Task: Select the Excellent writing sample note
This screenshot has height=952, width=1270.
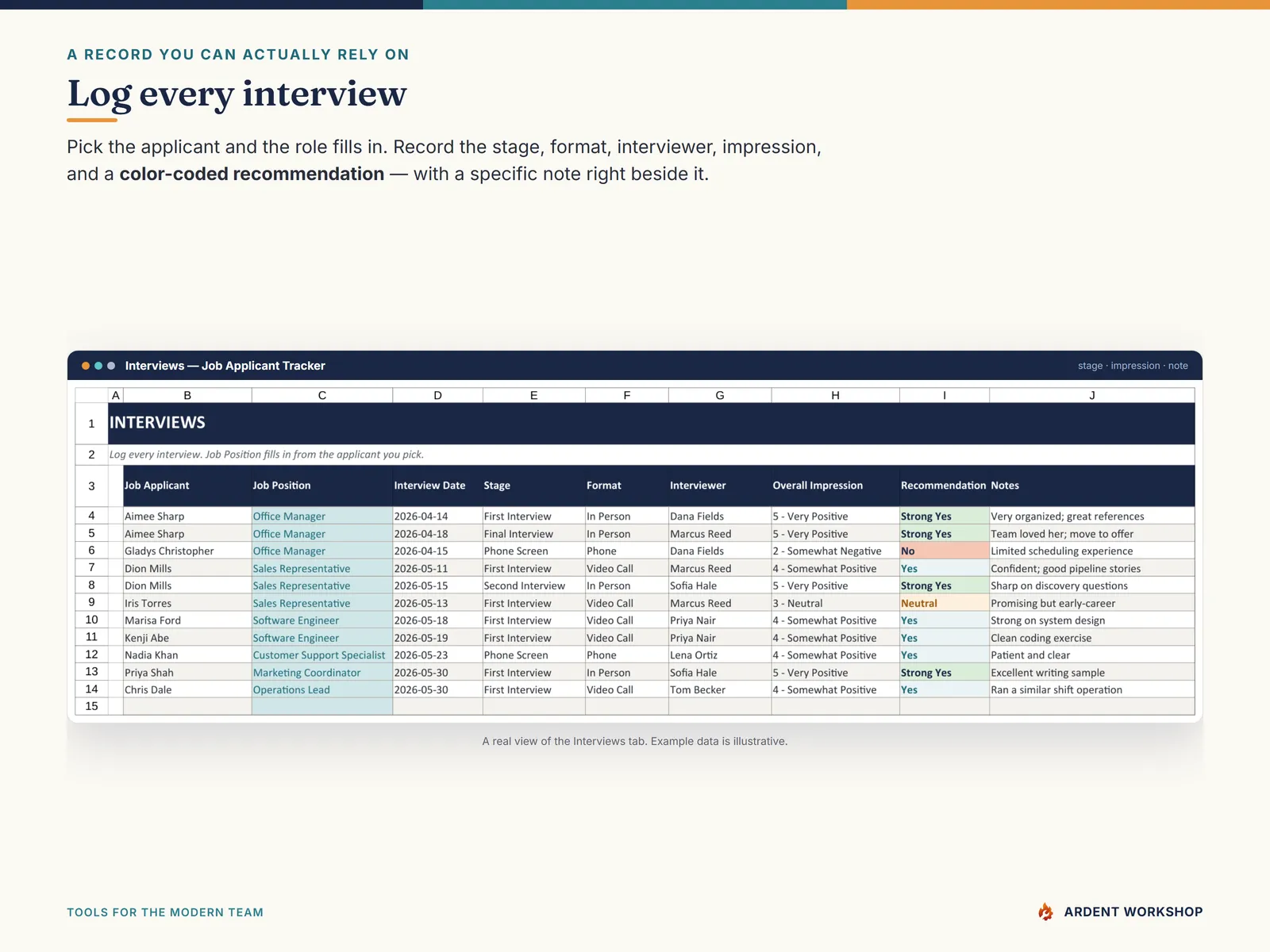Action: (x=1092, y=673)
